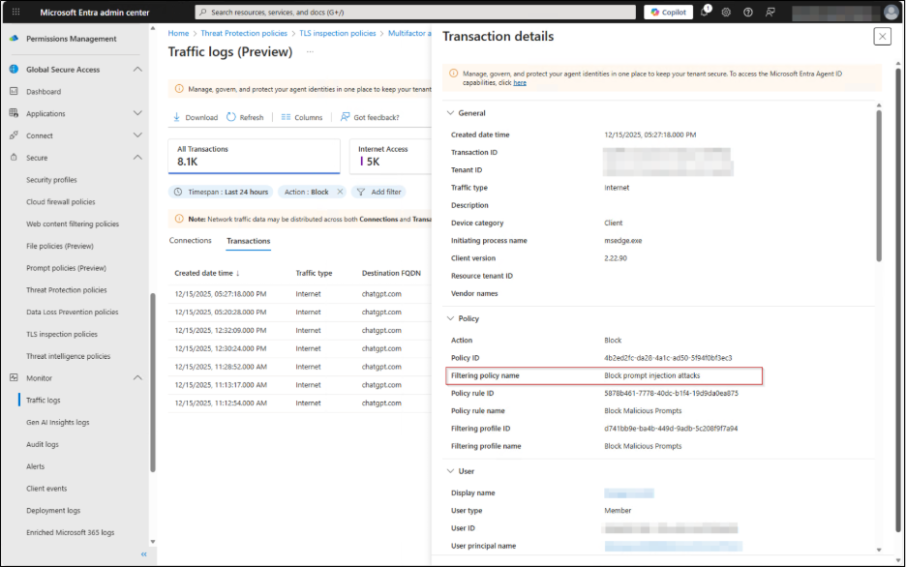Viewport: 906px width, 567px height.
Task: Open Enriched Microsoft 365 logs
Action: click(x=70, y=532)
